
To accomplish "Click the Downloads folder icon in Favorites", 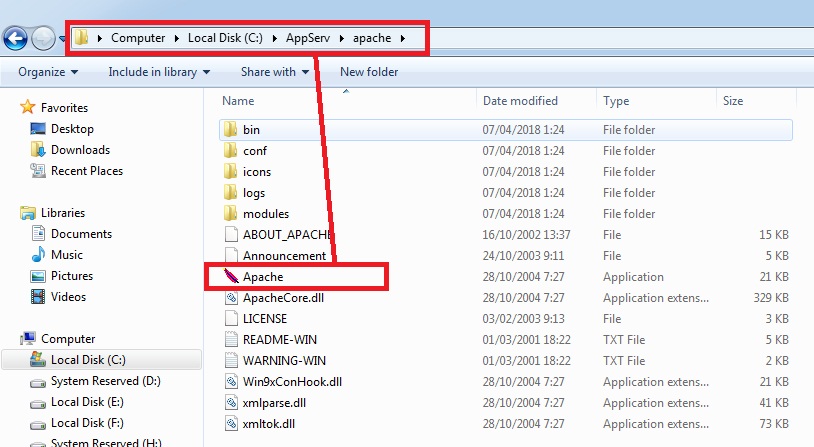I will click(38, 150).
